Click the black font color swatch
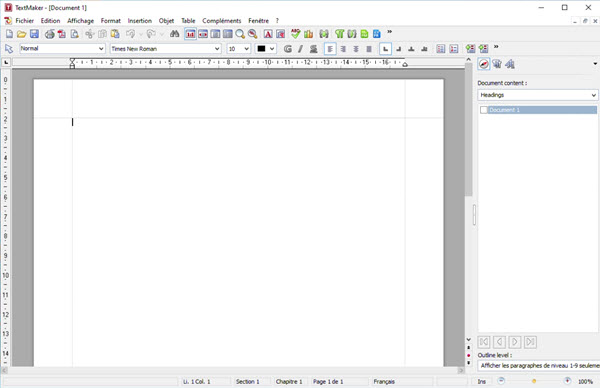This screenshot has height=388, width=600. [x=261, y=49]
